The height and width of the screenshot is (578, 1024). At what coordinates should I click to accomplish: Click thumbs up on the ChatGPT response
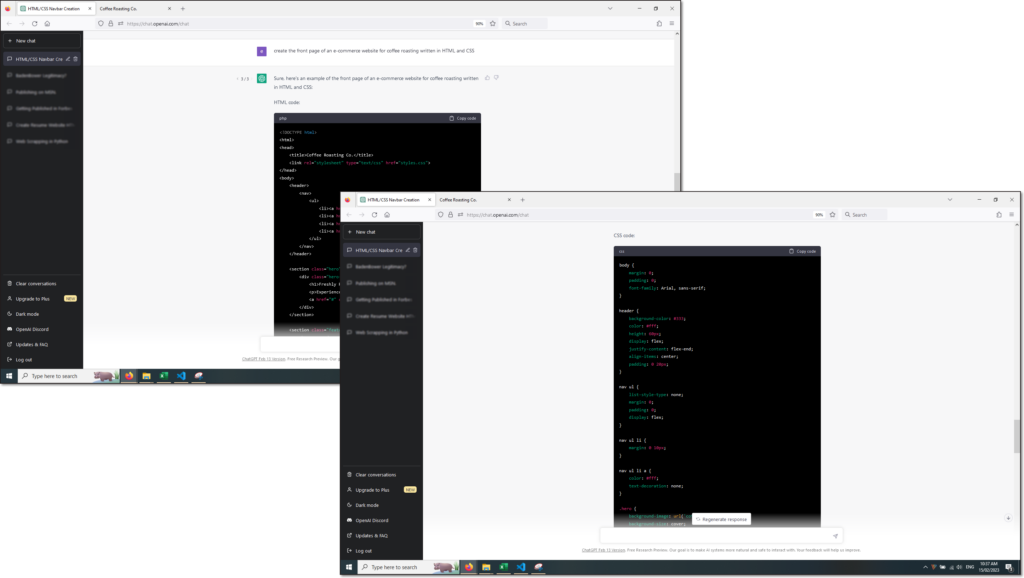pos(487,78)
